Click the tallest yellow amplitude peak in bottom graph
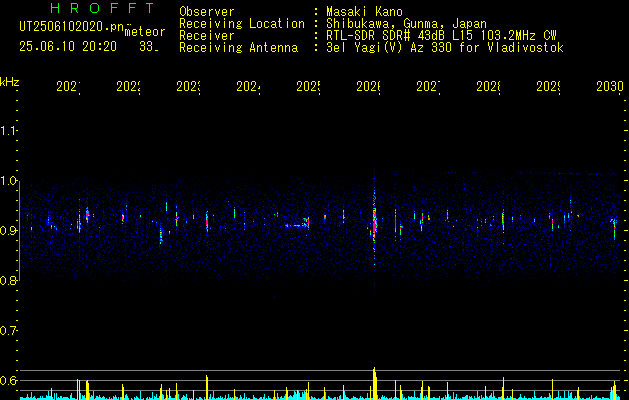 point(374,383)
